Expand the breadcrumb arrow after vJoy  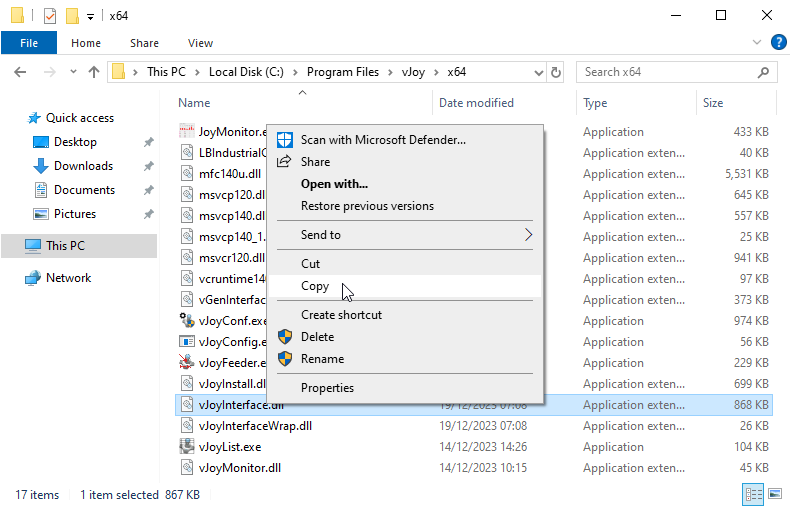pos(436,73)
